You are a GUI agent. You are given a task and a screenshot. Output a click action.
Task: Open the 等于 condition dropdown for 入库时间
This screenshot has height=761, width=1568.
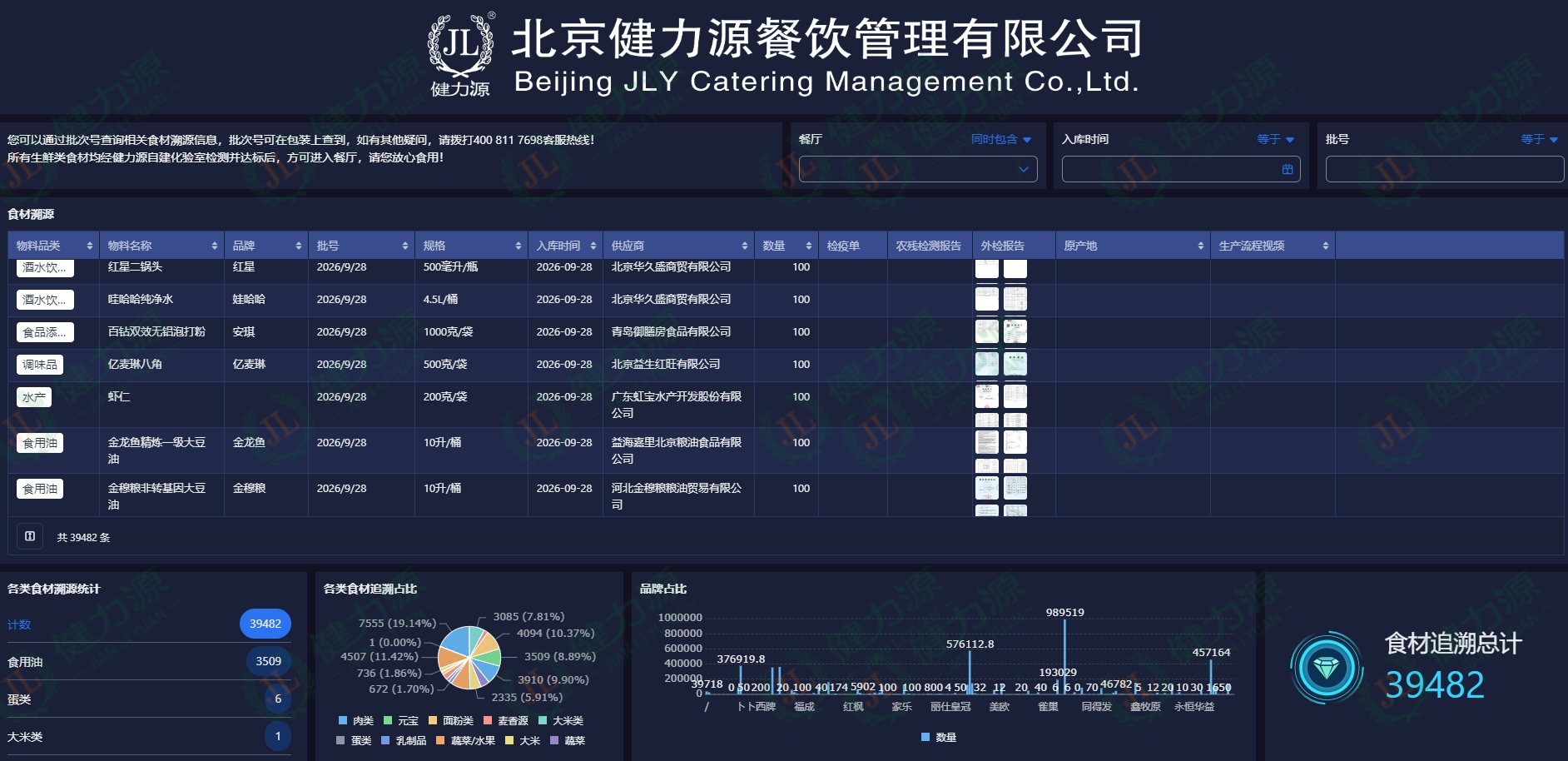coord(1276,139)
